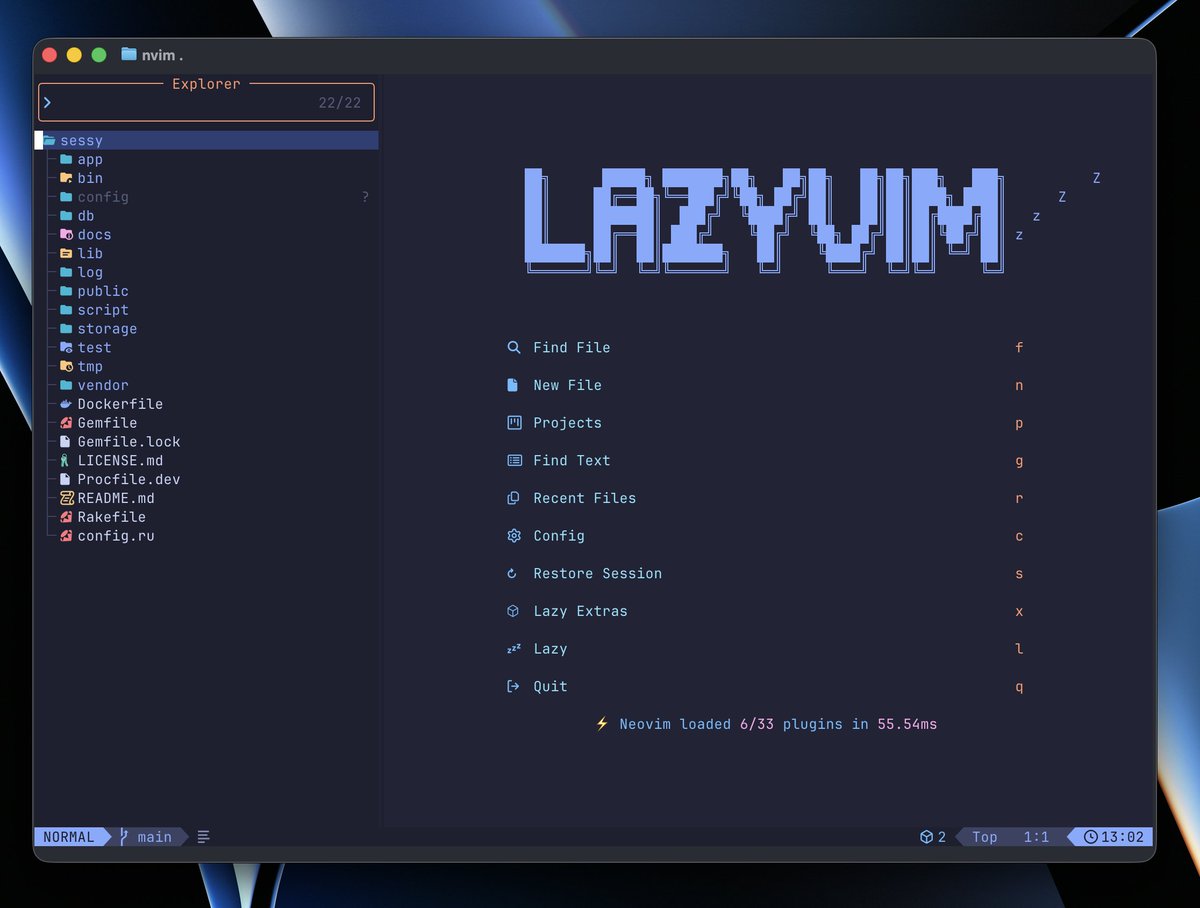Click the Rakefile ruby icon
The image size is (1200, 908).
click(x=66, y=517)
